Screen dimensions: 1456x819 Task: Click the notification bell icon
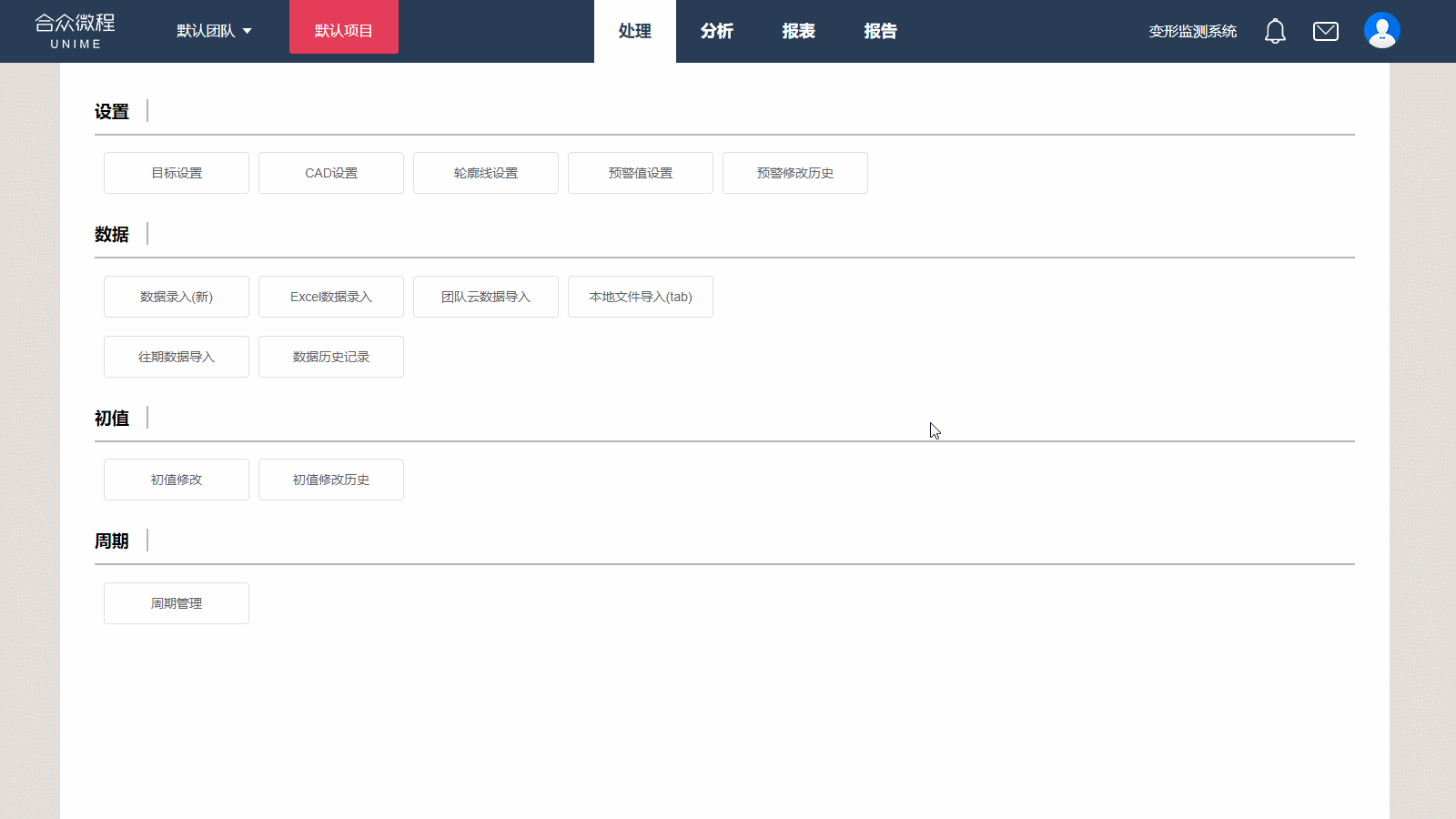(1275, 31)
